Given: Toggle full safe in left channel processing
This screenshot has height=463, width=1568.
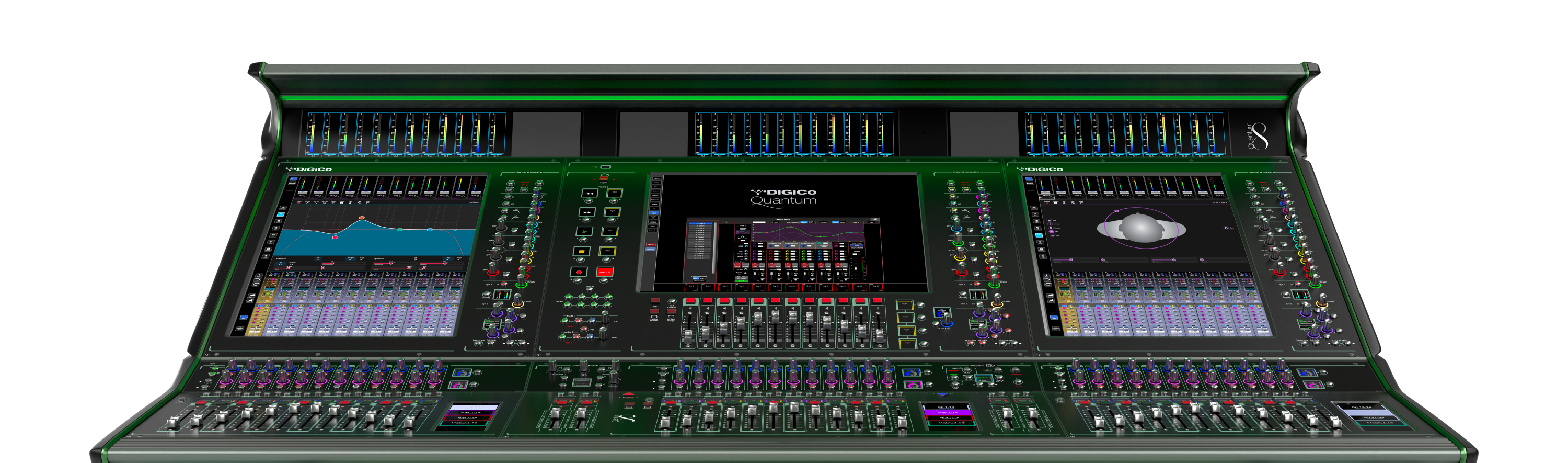Looking at the screenshot, I should [x=491, y=343].
